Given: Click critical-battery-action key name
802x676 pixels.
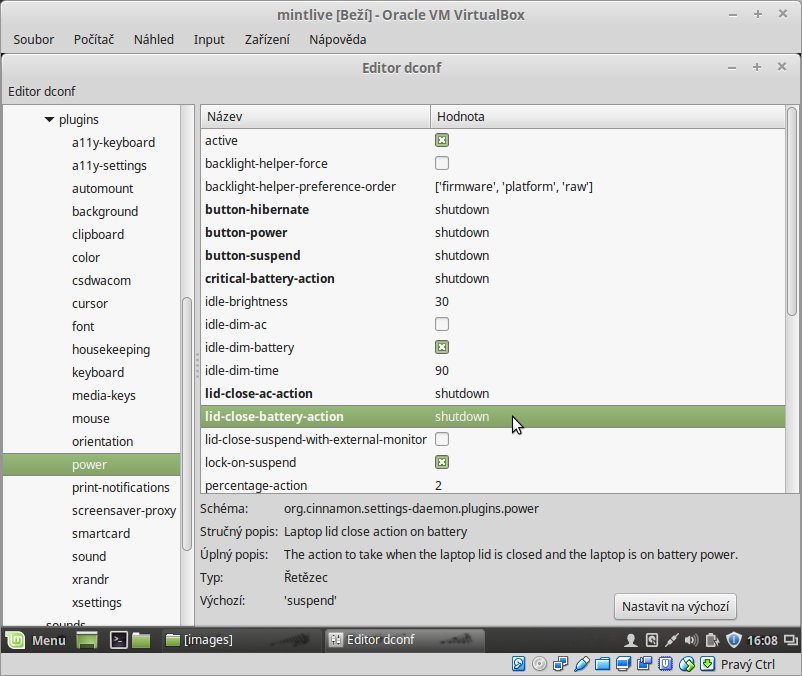Looking at the screenshot, I should click(x=270, y=279).
